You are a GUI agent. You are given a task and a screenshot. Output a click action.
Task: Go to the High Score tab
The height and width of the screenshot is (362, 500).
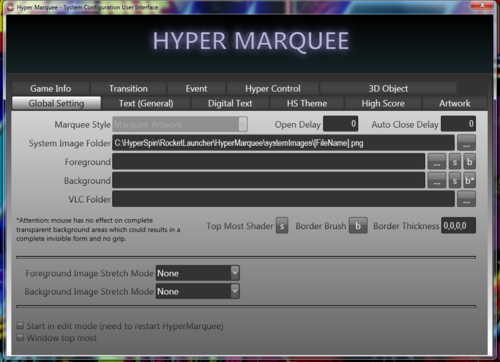383,103
